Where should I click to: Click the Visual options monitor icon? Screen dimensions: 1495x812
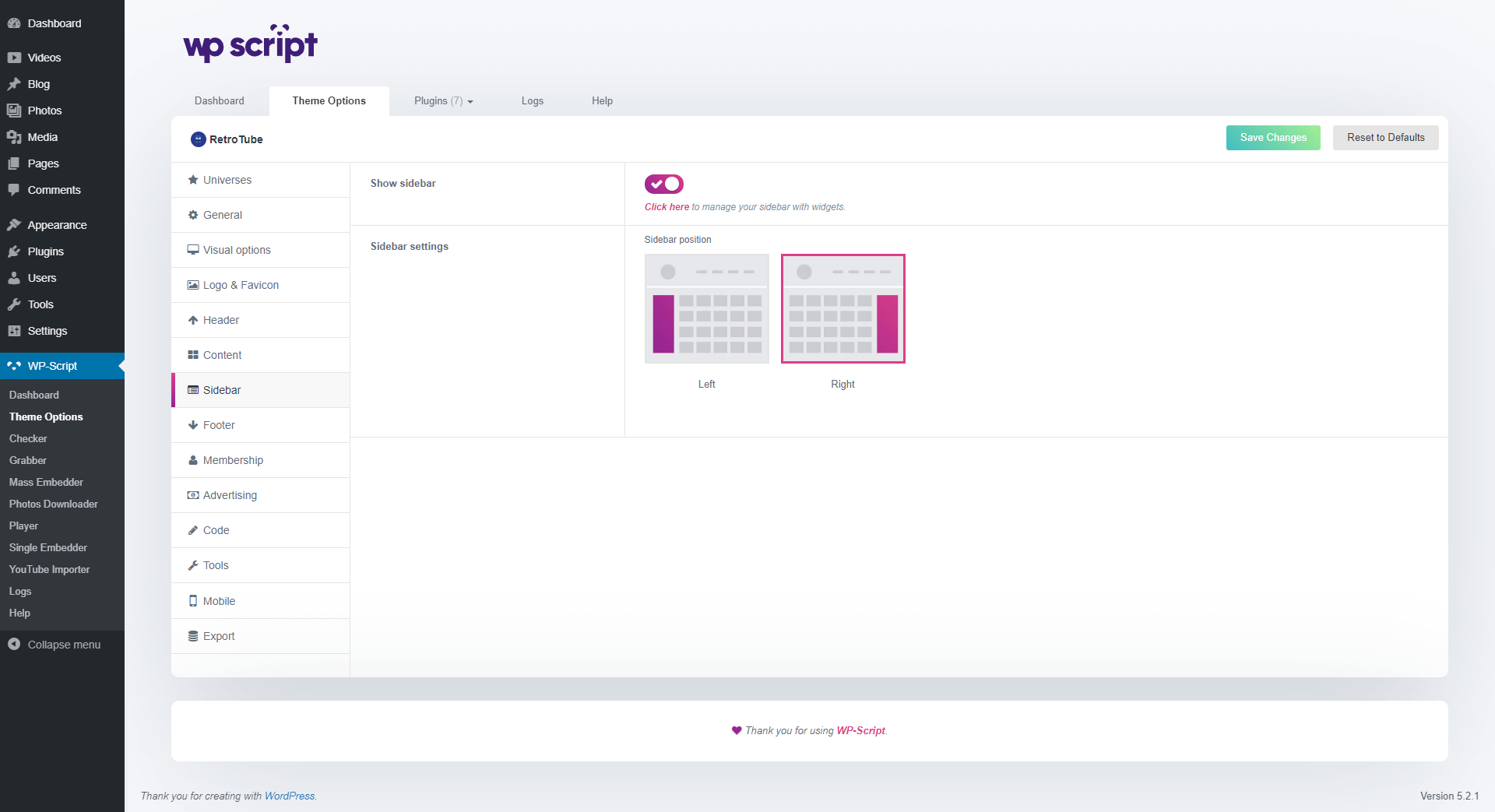(x=193, y=250)
